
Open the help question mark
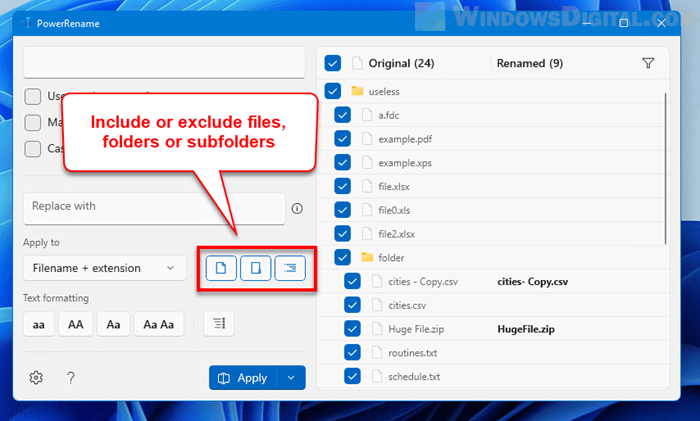[71, 378]
